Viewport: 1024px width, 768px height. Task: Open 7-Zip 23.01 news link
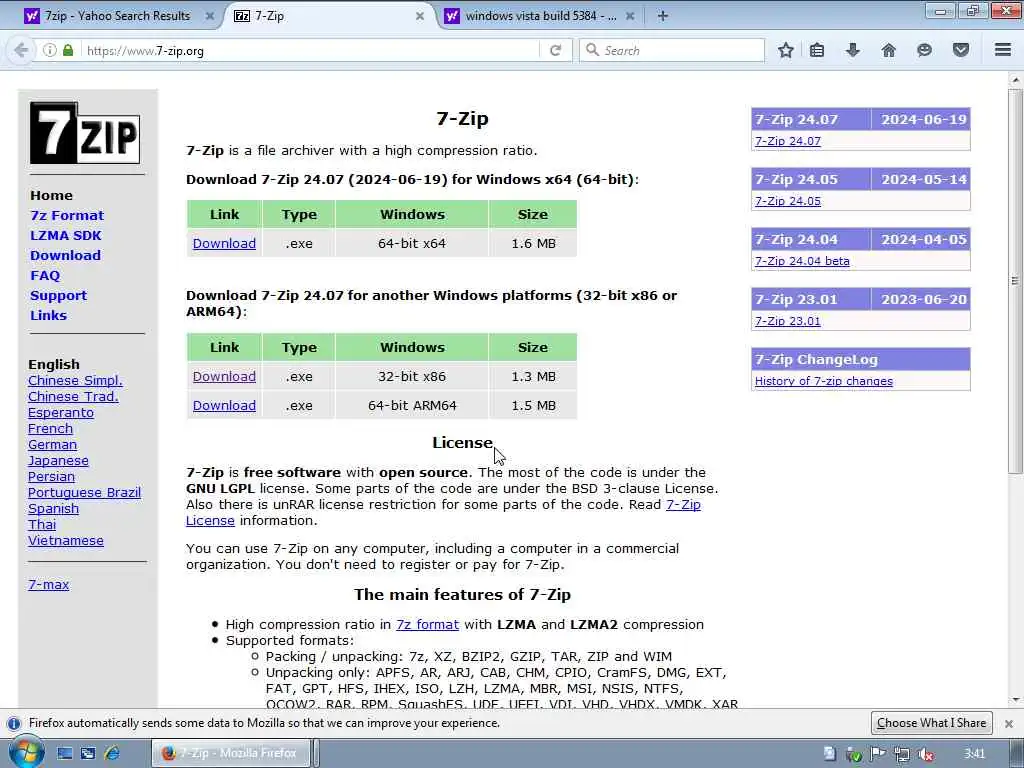788,321
